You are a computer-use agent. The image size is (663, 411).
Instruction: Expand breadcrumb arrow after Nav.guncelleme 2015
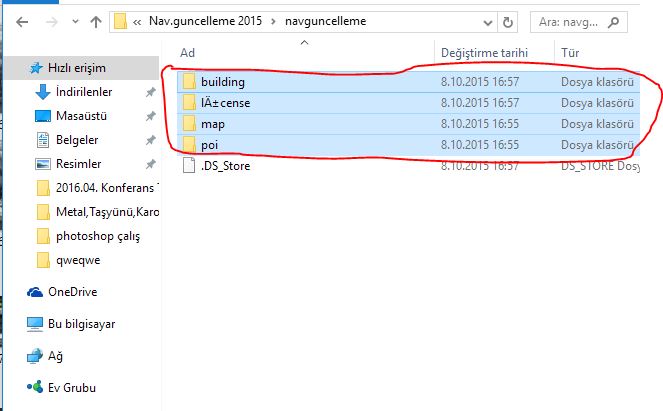273,21
